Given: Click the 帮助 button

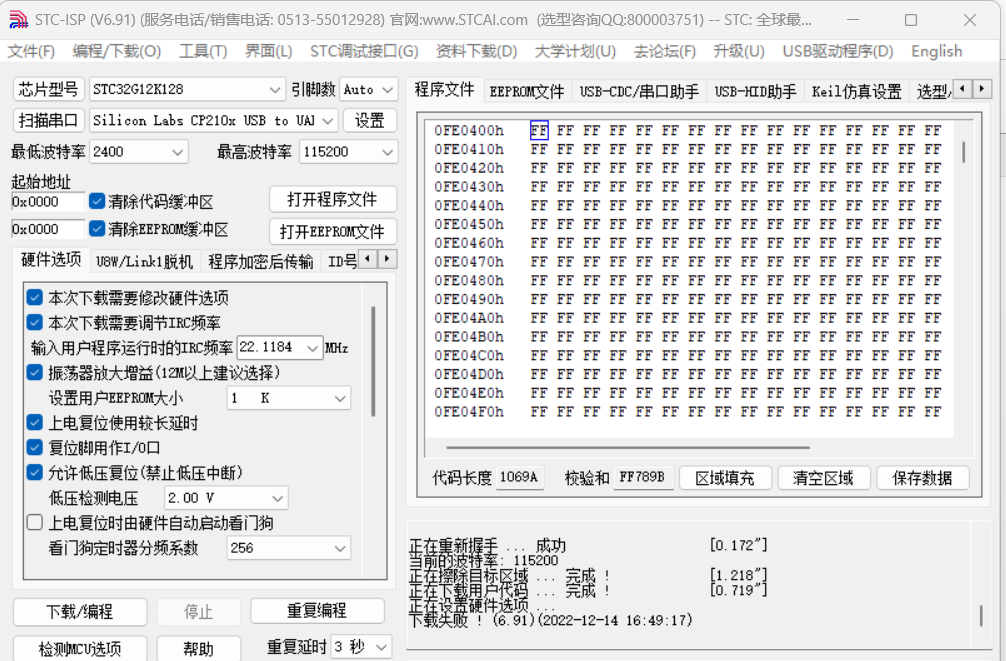Looking at the screenshot, I should click(x=198, y=648).
